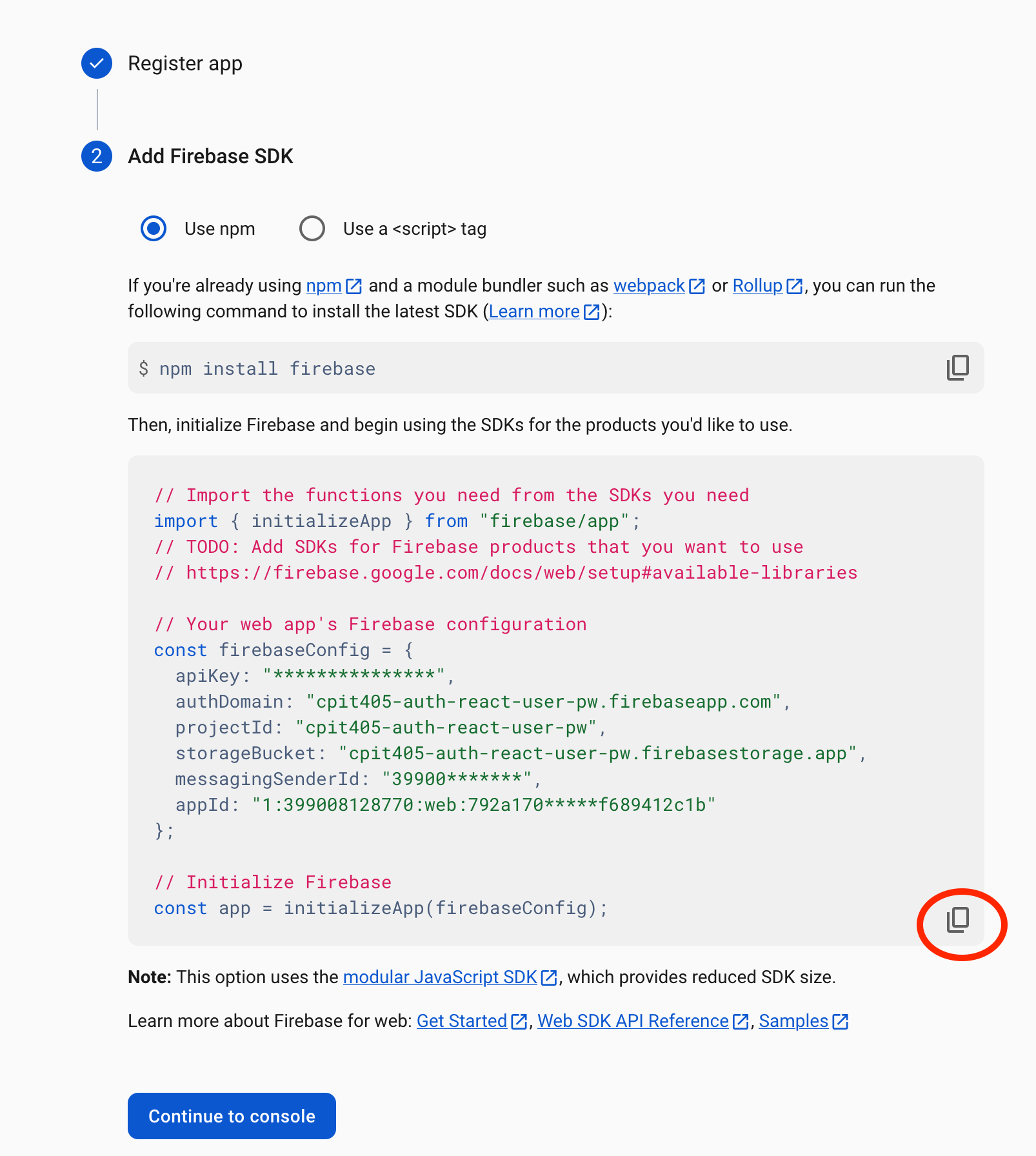Viewport: 1036px width, 1156px height.
Task: Open the webpack link
Action: click(x=649, y=286)
